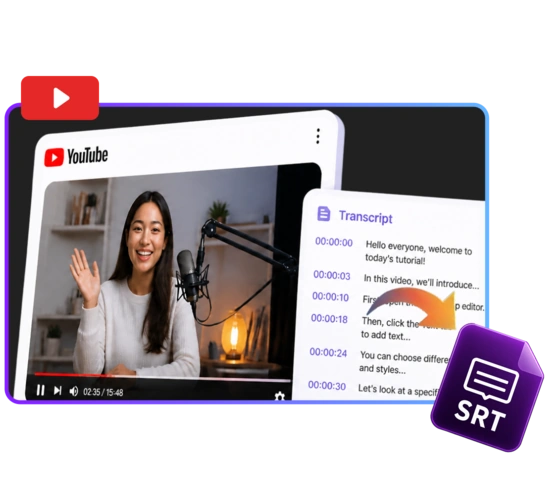This screenshot has height=500, width=559.
Task: Select the line "Hello everyone, welcome to"
Action: (x=419, y=247)
